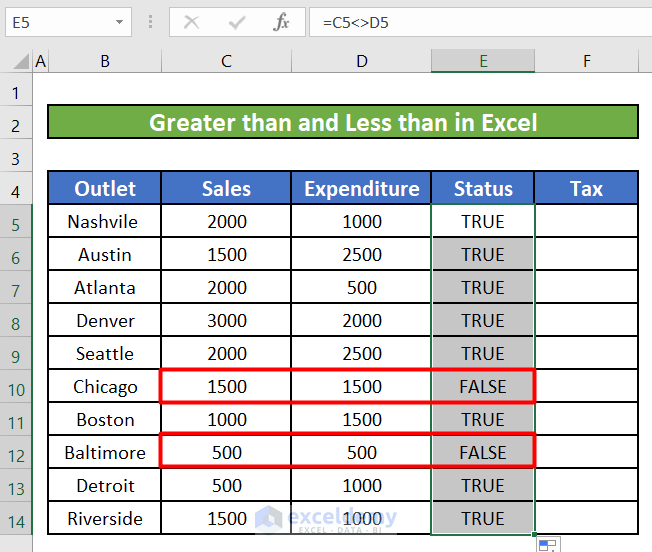Click Nashvile's Sales value 2000
This screenshot has height=552, width=652.
click(226, 221)
